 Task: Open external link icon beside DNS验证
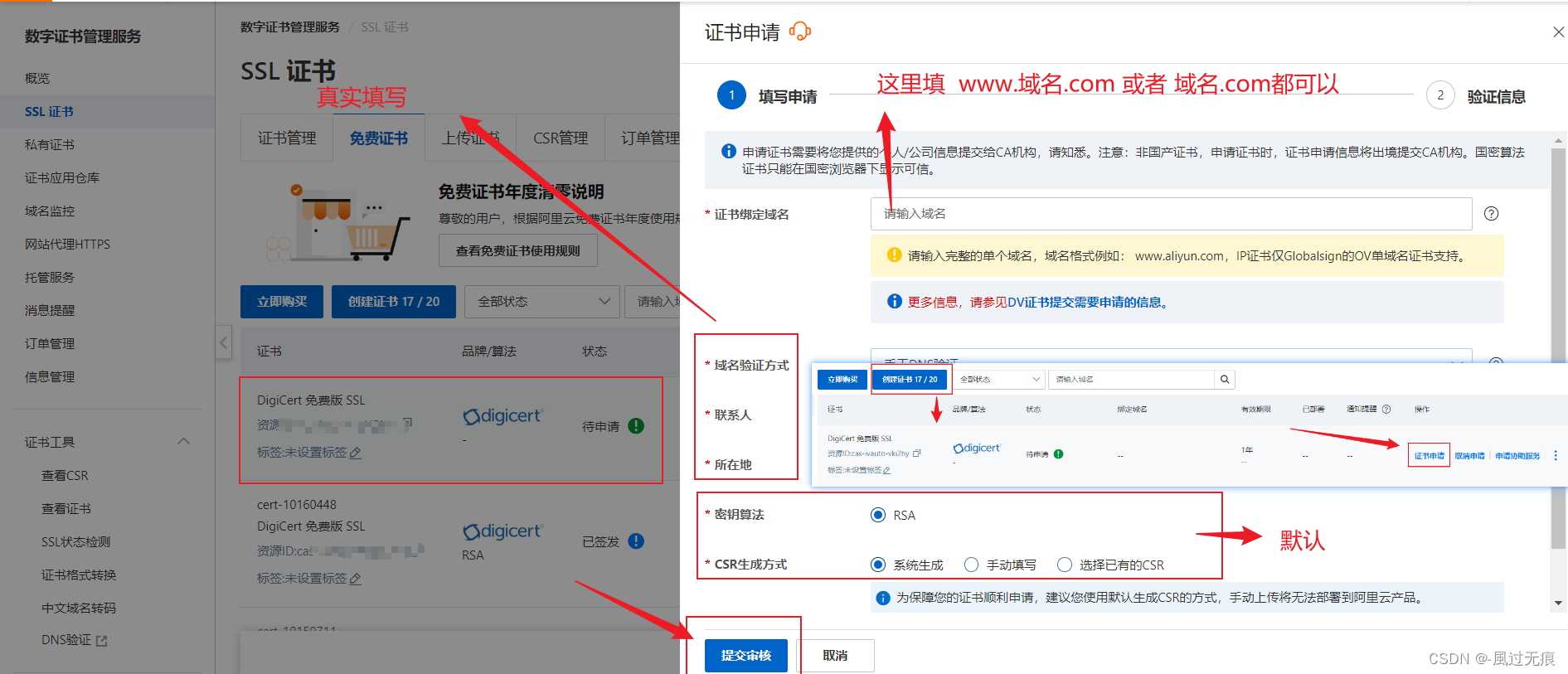[102, 641]
